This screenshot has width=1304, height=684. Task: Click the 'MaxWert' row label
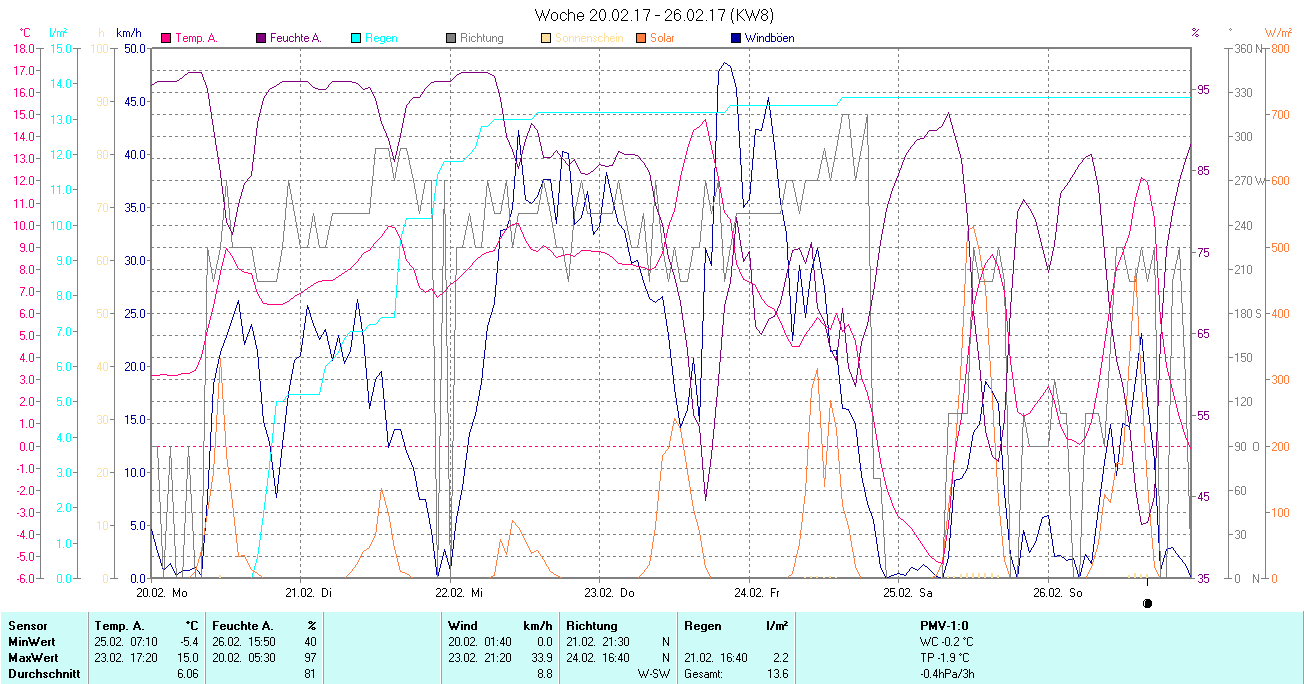click(33, 658)
